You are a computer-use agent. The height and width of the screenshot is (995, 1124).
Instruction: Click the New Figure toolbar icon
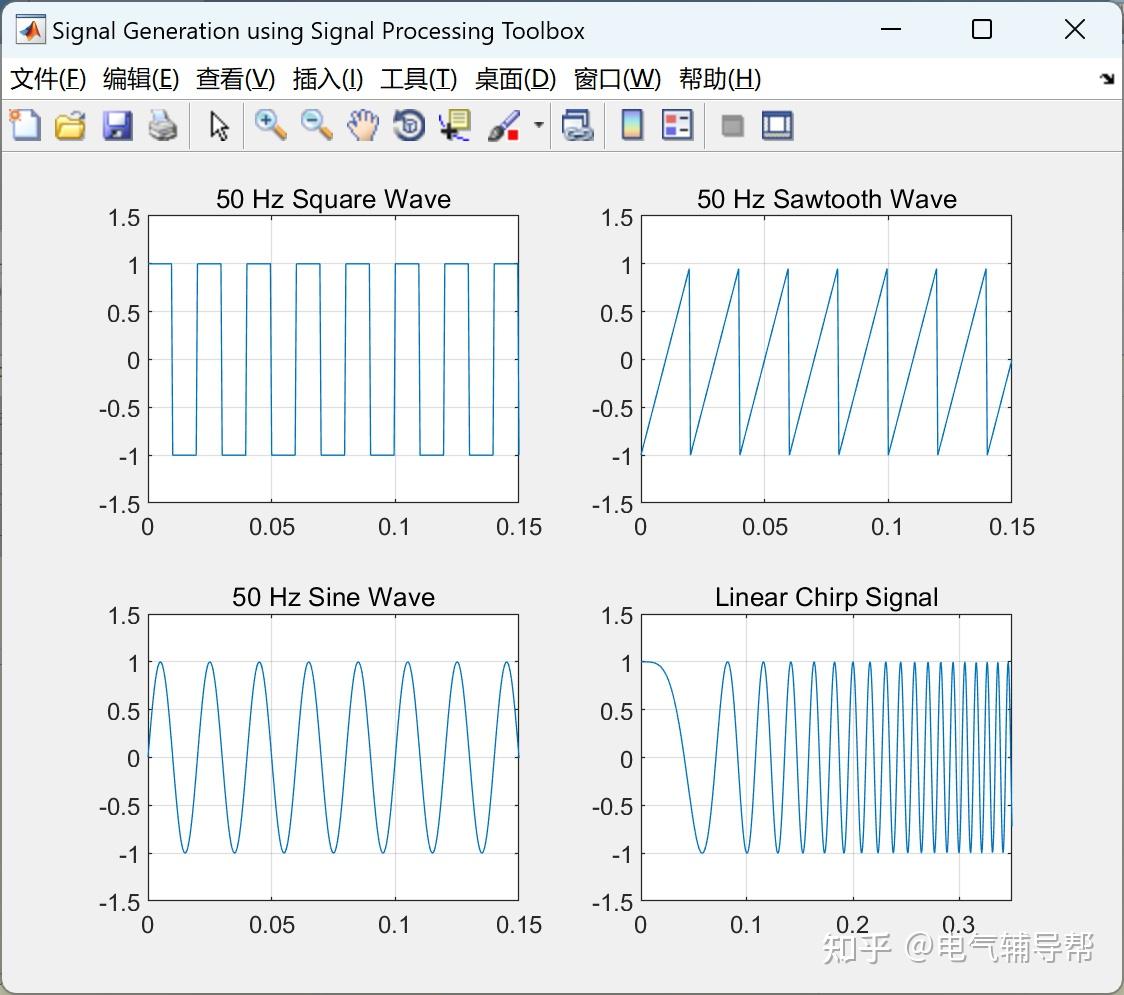pyautogui.click(x=25, y=125)
